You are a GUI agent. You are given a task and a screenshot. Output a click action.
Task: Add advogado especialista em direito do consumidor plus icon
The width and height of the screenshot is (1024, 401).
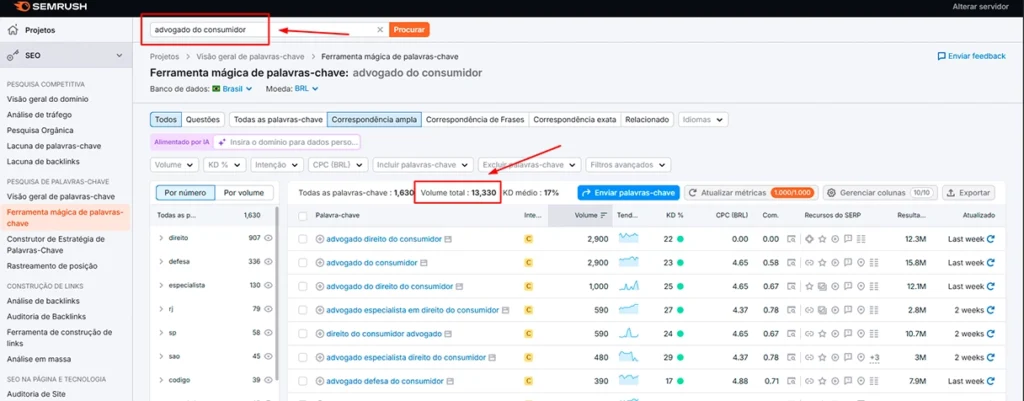click(320, 310)
